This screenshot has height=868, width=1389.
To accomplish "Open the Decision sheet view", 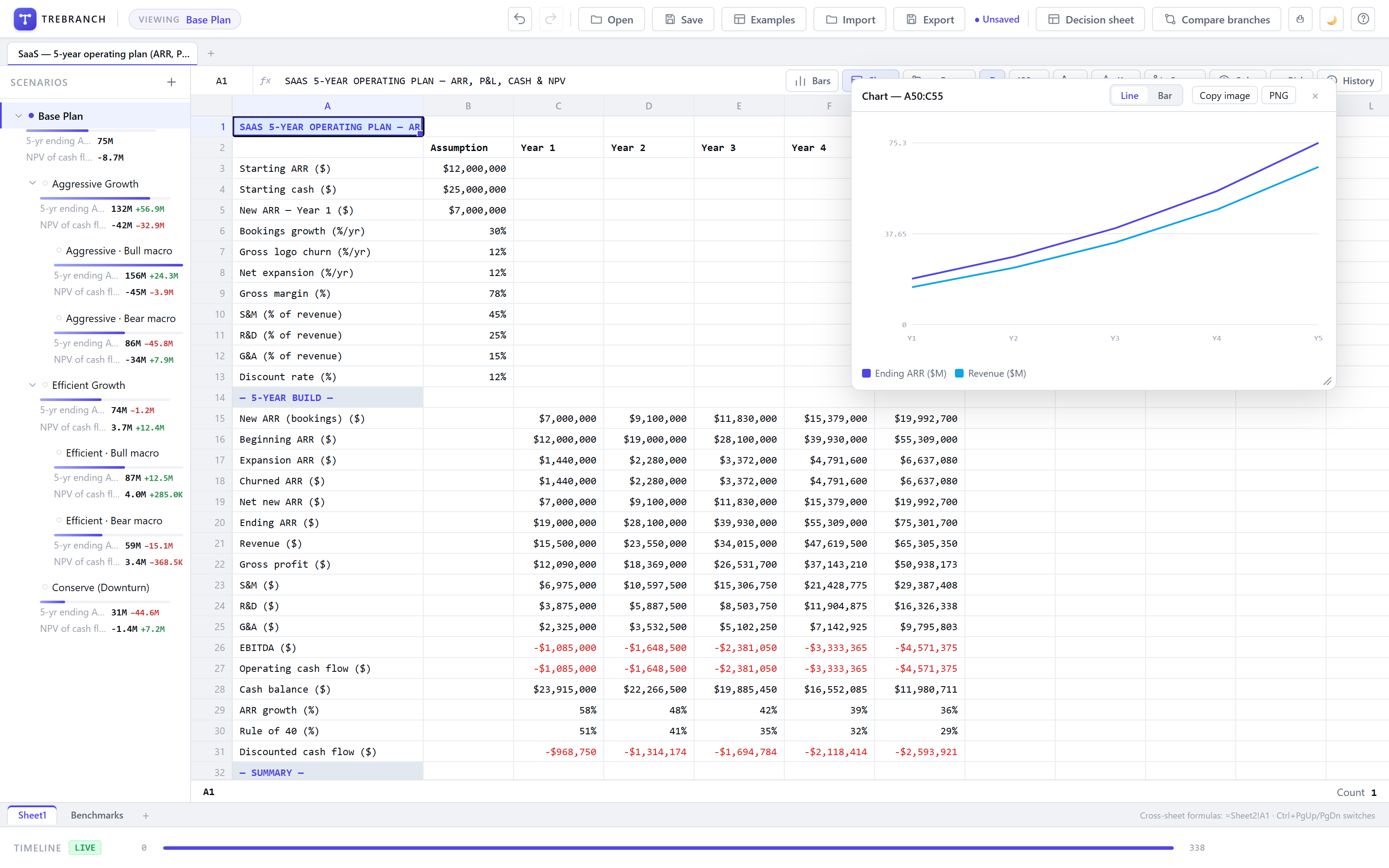I will pyautogui.click(x=1090, y=19).
